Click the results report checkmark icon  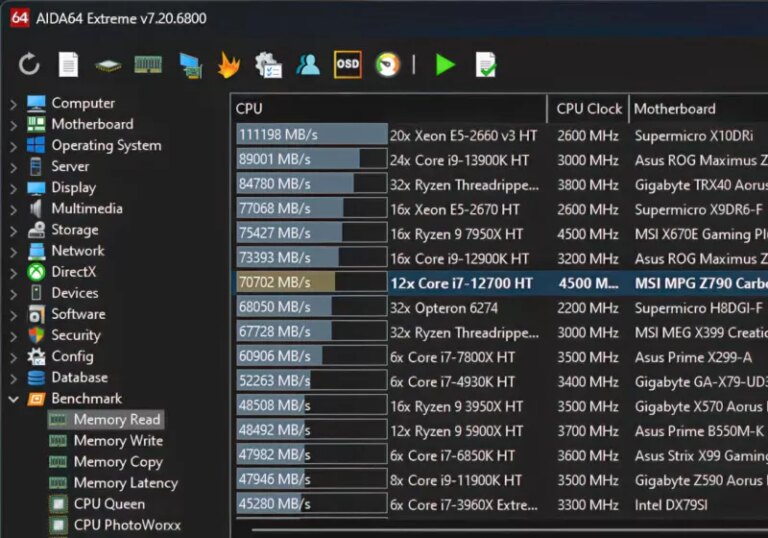point(486,65)
